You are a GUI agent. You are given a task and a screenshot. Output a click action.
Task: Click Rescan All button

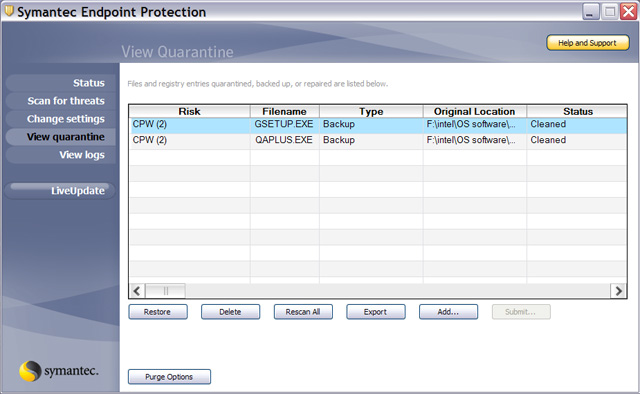[x=303, y=312]
